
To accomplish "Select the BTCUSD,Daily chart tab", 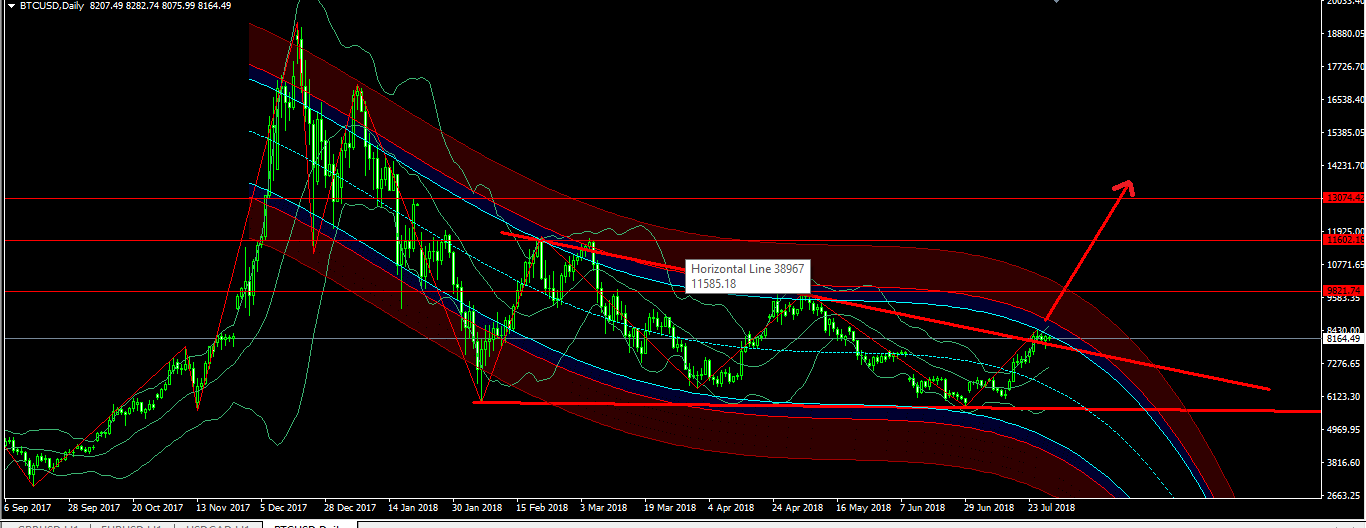I will coord(309,525).
